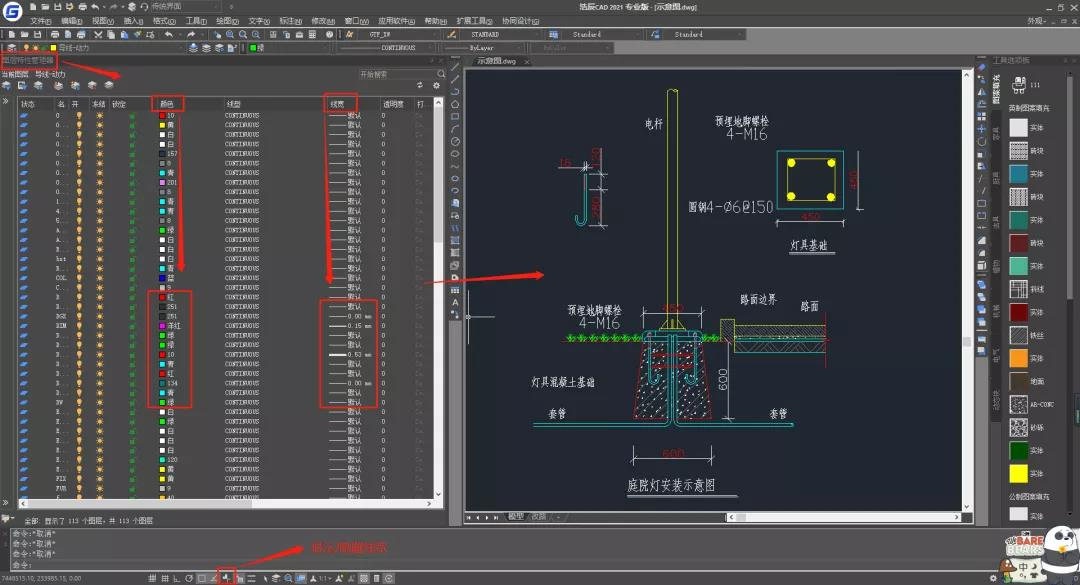Select the text tool A in the draw toolbar
1080x585 pixels.
click(456, 302)
